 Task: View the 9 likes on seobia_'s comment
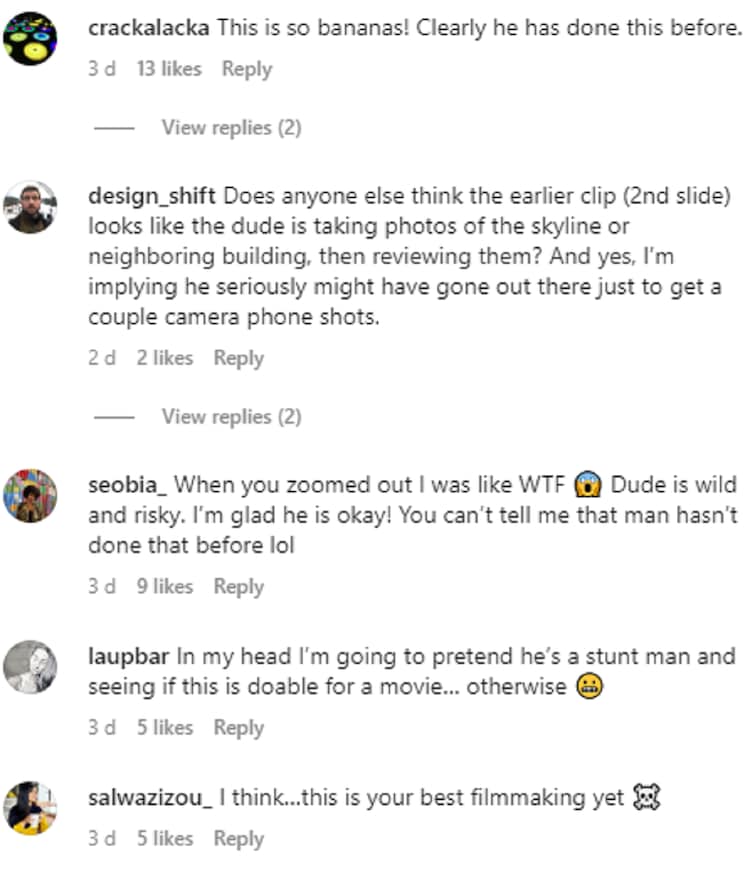tap(165, 587)
